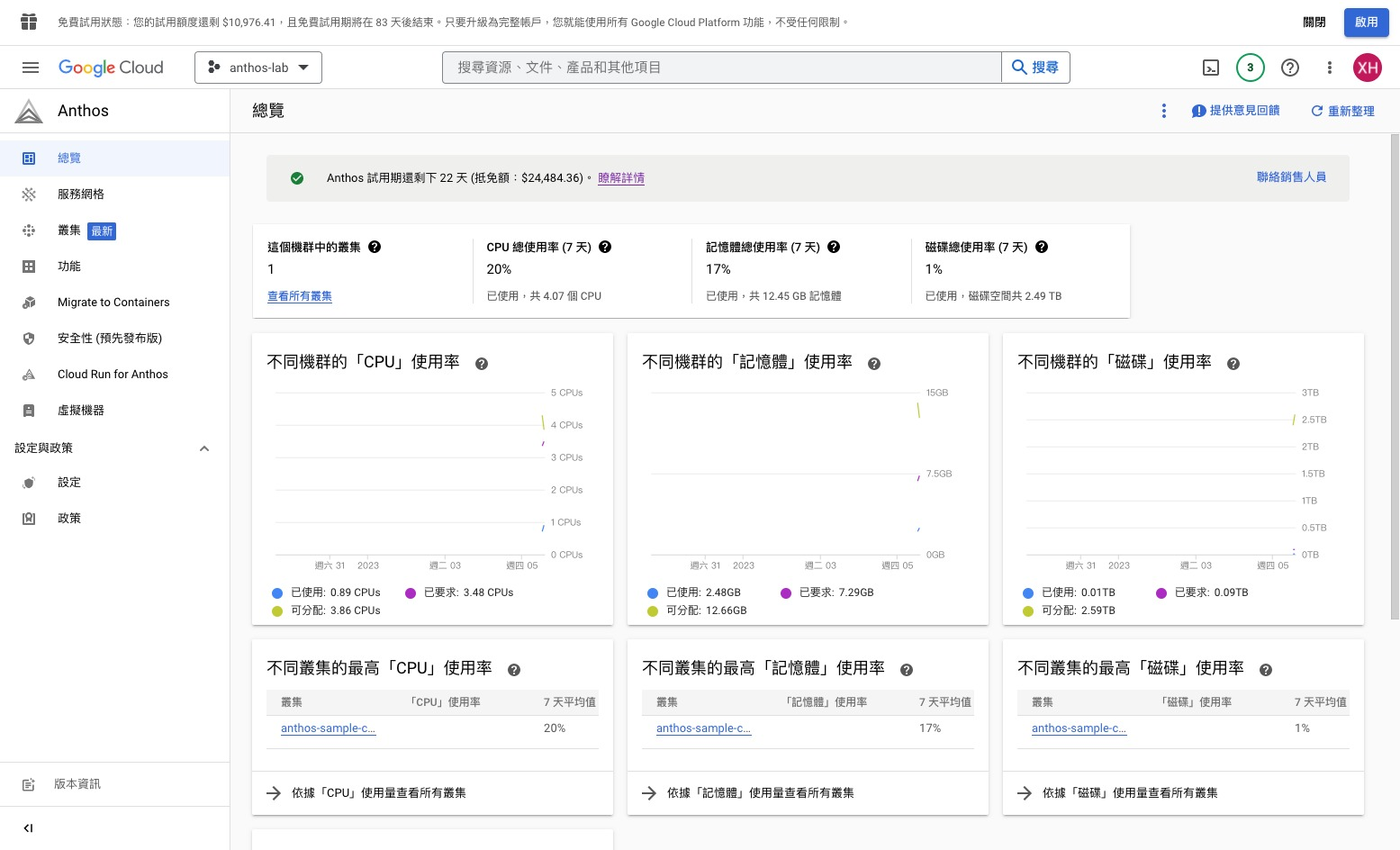
Task: Click the help question mark in header
Action: [x=1289, y=68]
